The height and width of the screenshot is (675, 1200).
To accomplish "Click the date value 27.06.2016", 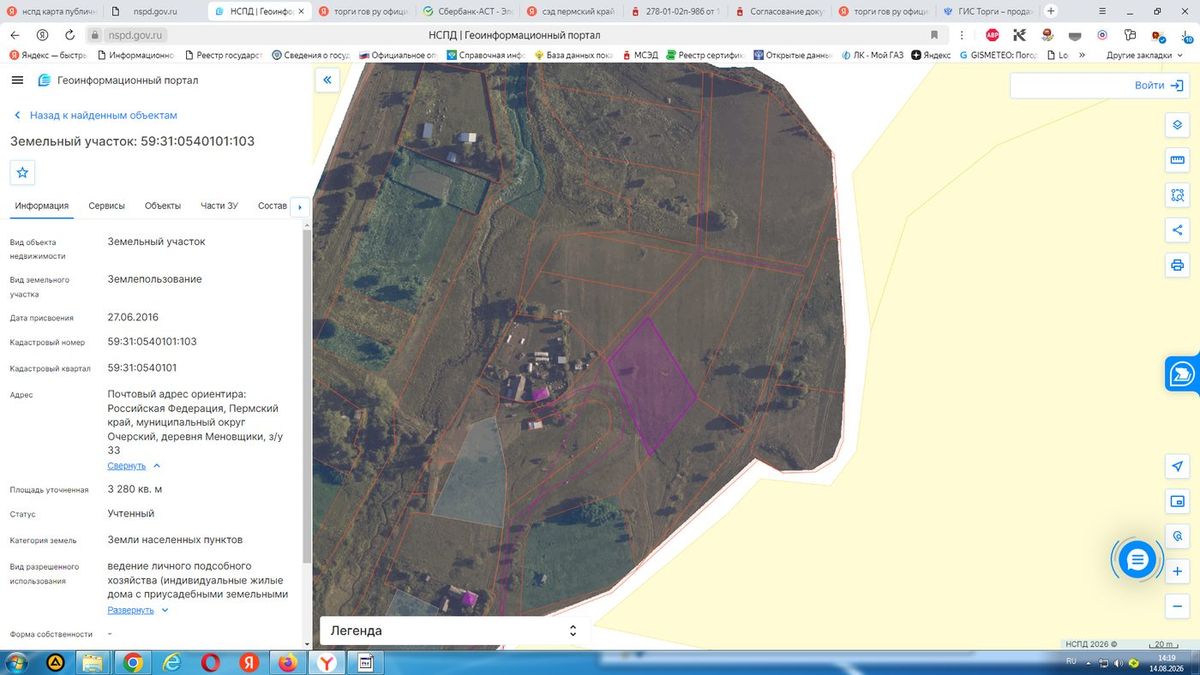I will coord(134,317).
